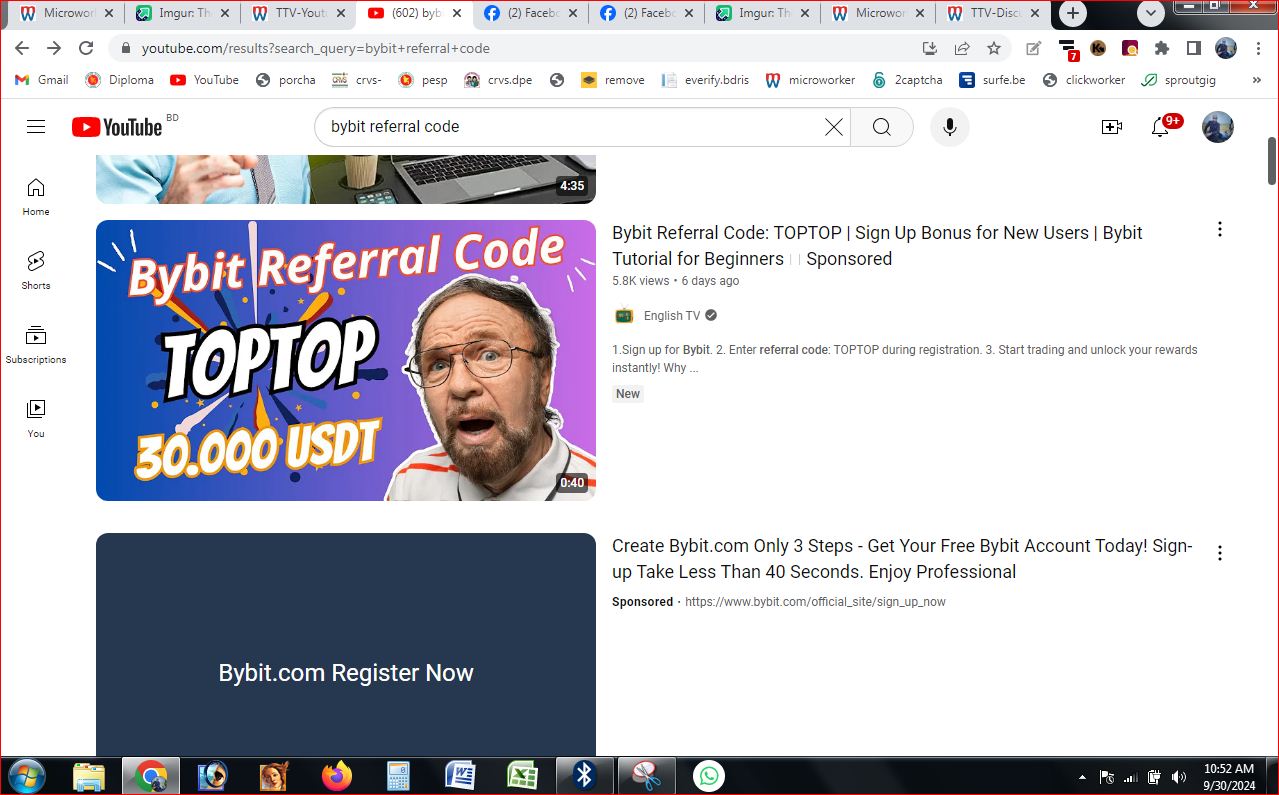Open the English TV channel avatar

point(624,315)
